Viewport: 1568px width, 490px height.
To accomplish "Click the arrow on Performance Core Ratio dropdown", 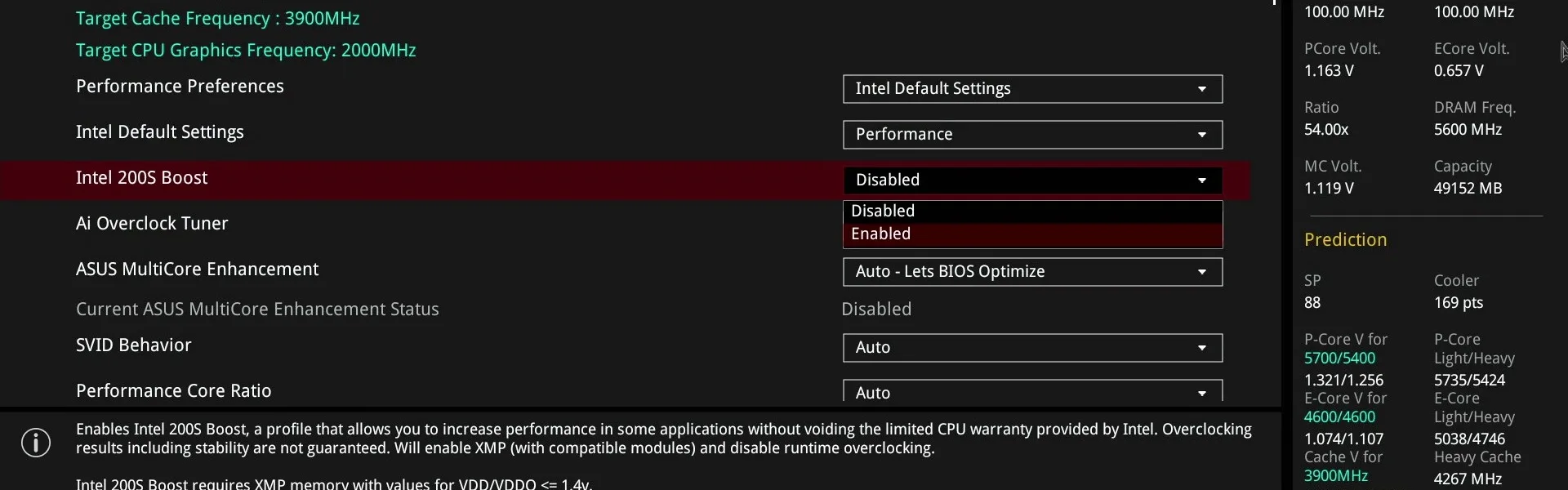I will pyautogui.click(x=1201, y=394).
